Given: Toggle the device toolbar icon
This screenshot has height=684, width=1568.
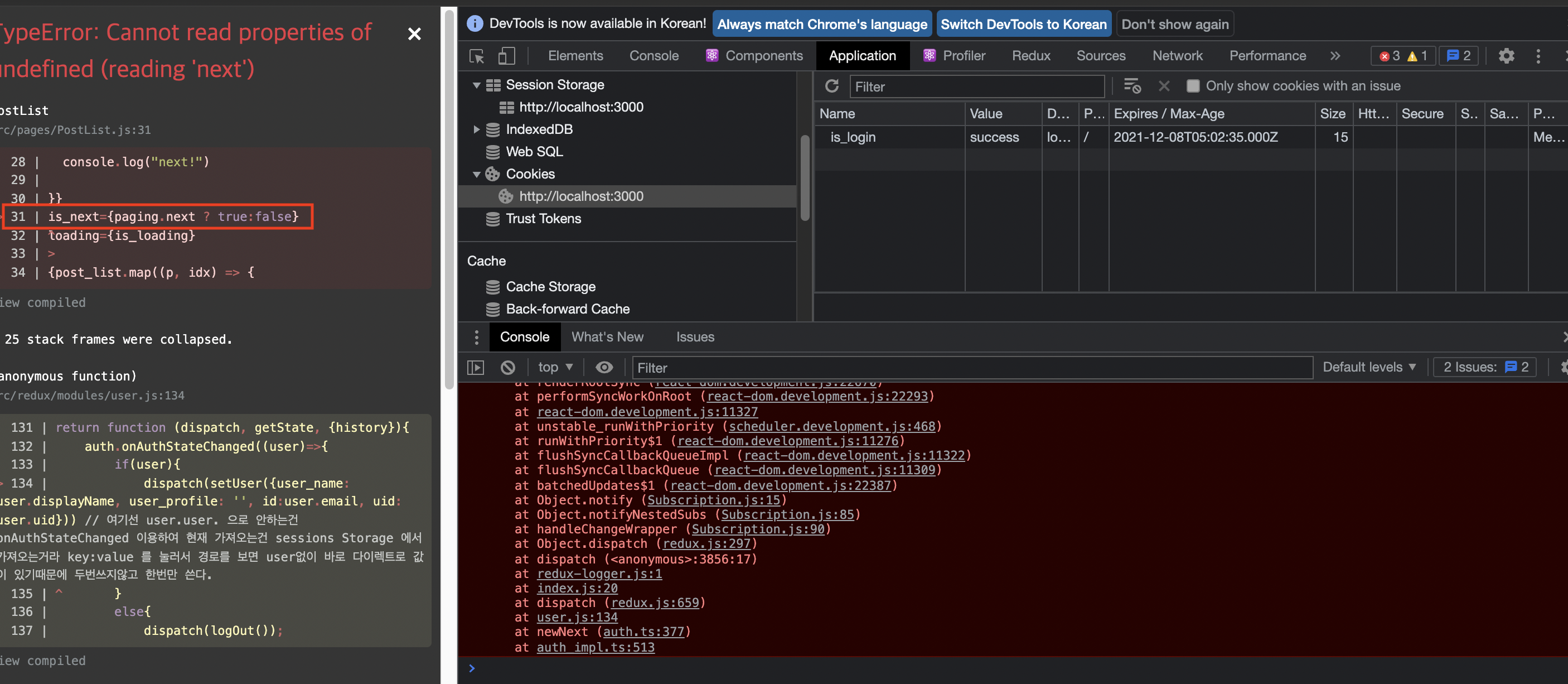Looking at the screenshot, I should (x=506, y=56).
